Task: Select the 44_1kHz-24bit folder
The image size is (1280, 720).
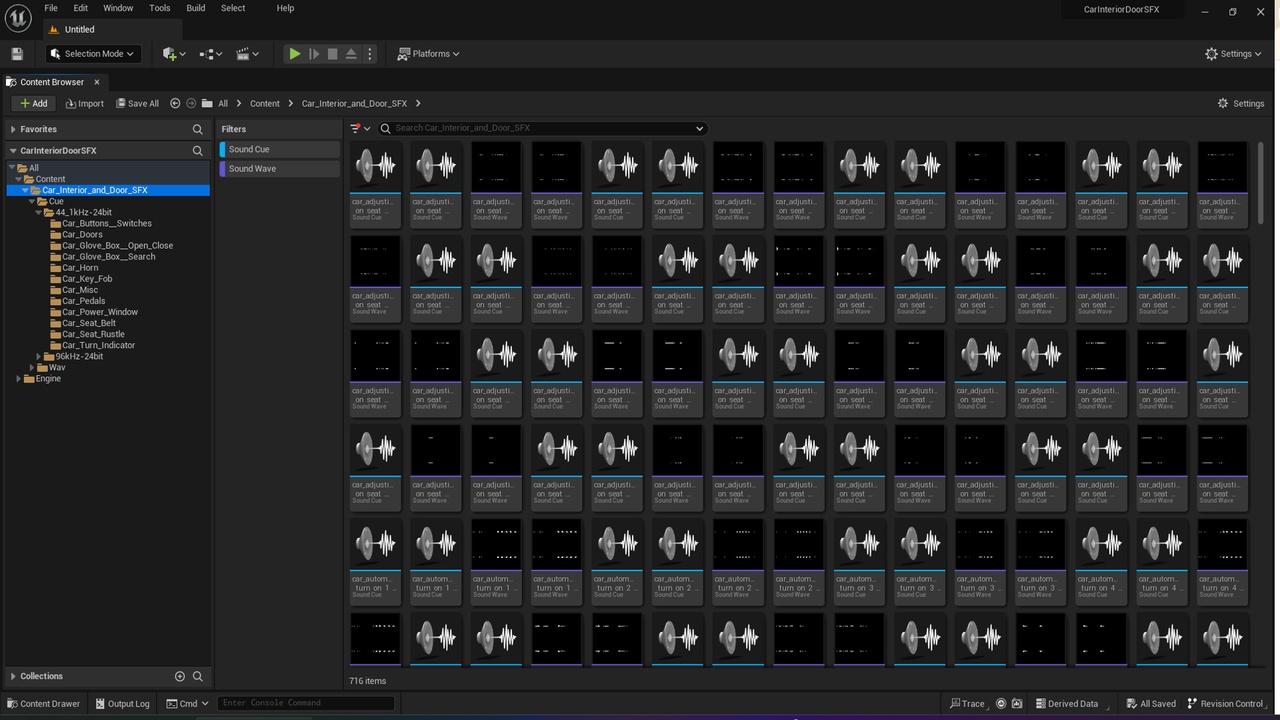Action: [83, 212]
